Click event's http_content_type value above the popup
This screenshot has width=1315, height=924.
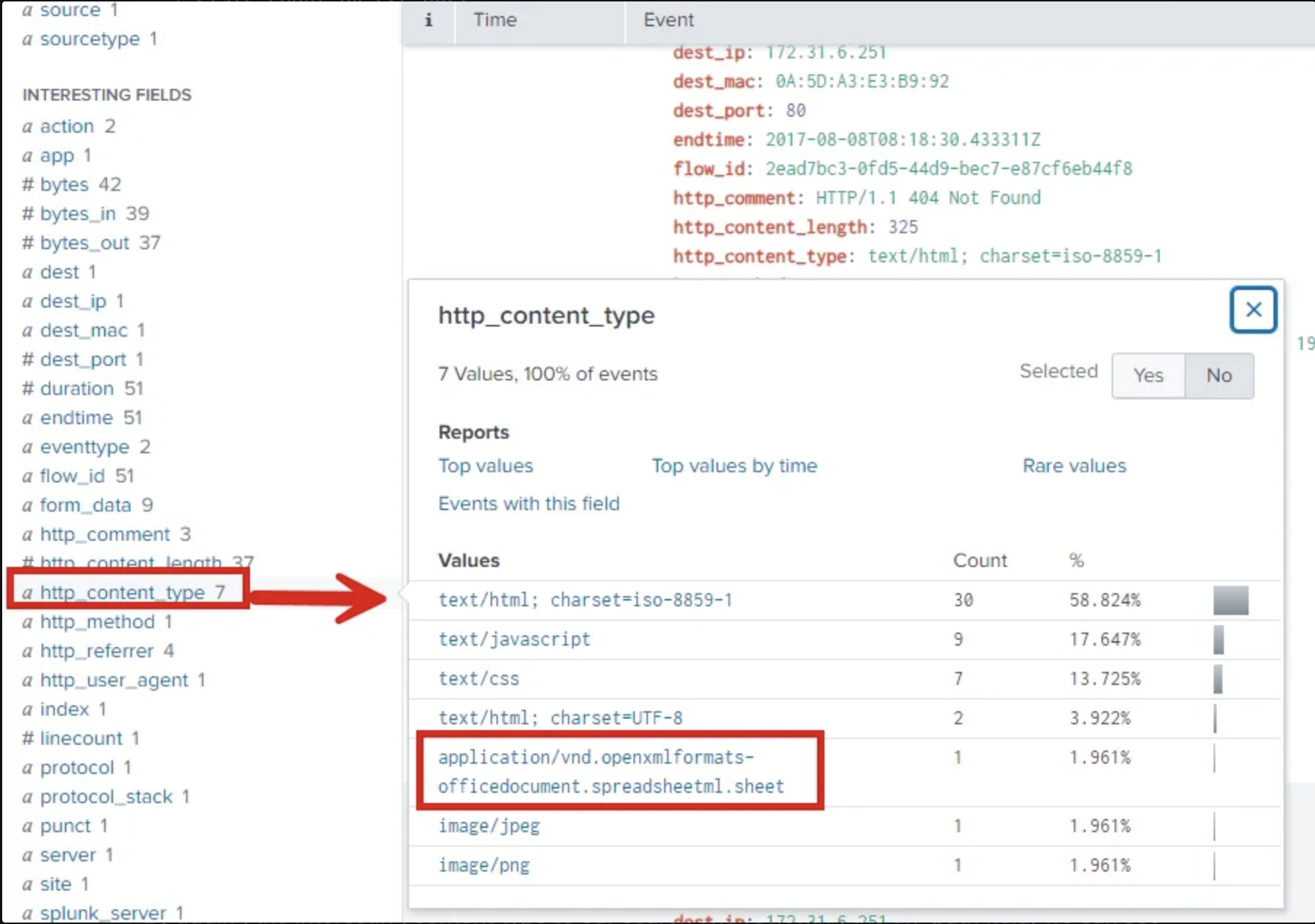1014,256
